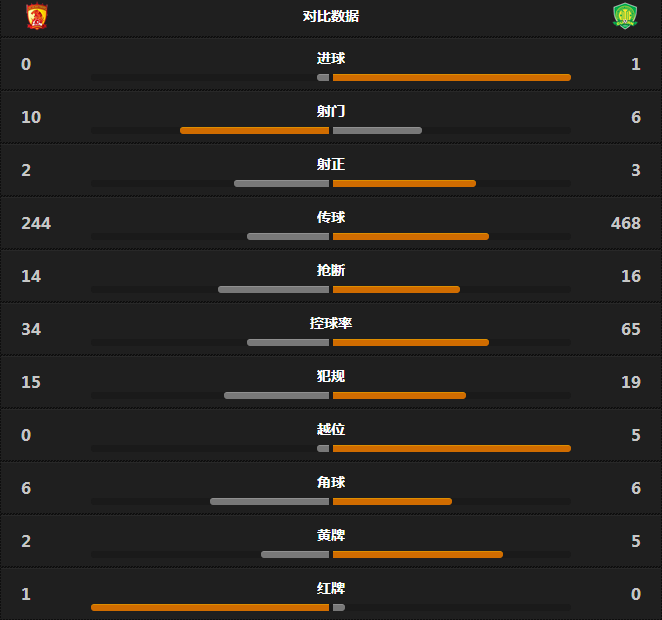Viewport: 662px width, 620px height.
Task: Click the 犯规 stat label
Action: click(331, 376)
